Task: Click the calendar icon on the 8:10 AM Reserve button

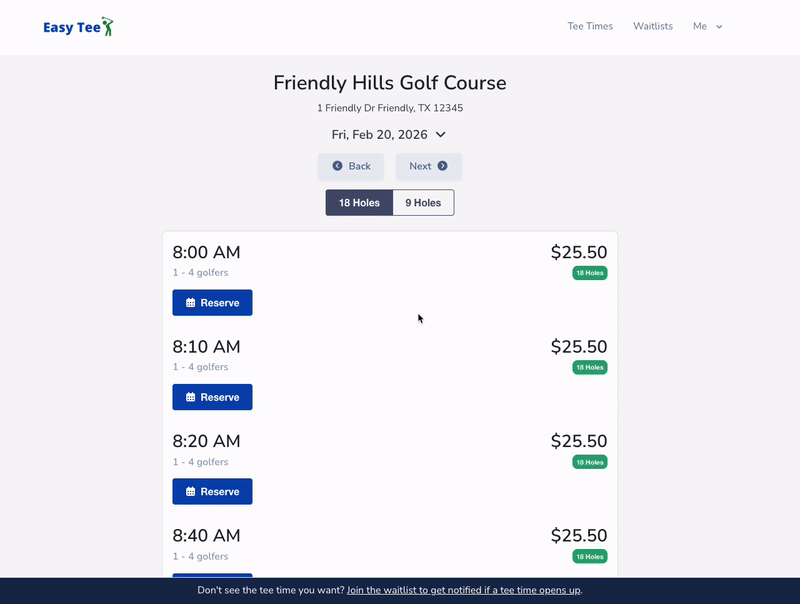Action: tap(189, 397)
